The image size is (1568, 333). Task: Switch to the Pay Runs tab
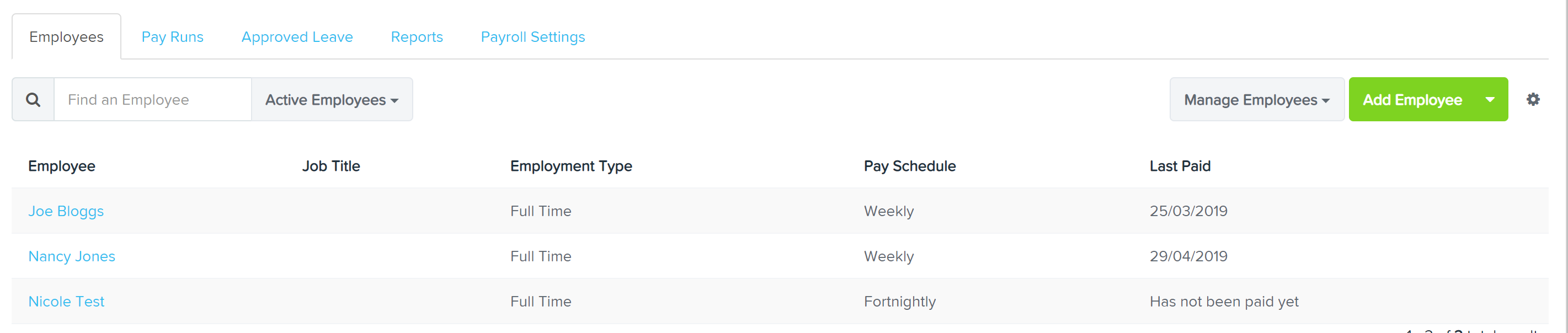click(x=172, y=37)
